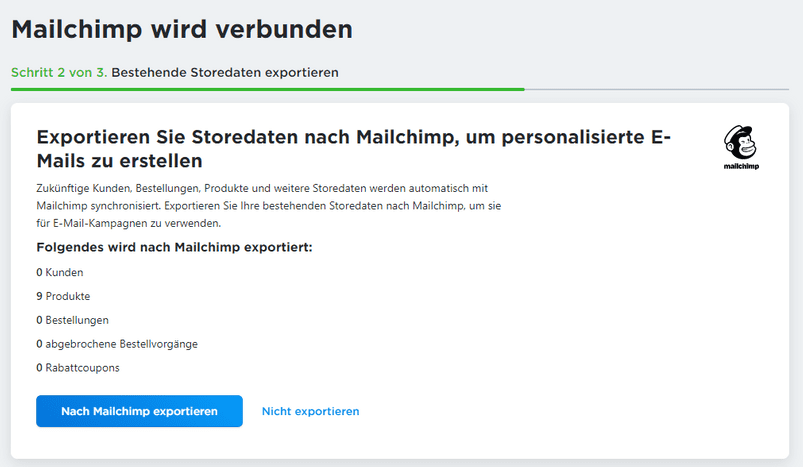The image size is (803, 467).
Task: Click the 'Schritt 2 von 3.' step label
Action: click(x=59, y=73)
